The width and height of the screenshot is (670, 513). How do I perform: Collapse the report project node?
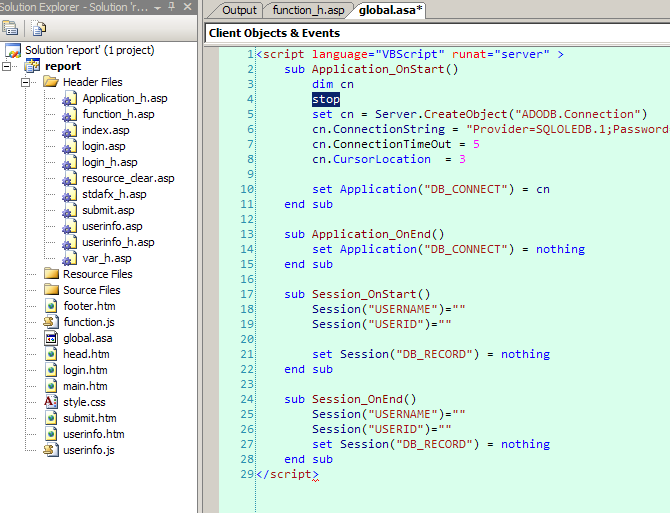click(6, 66)
